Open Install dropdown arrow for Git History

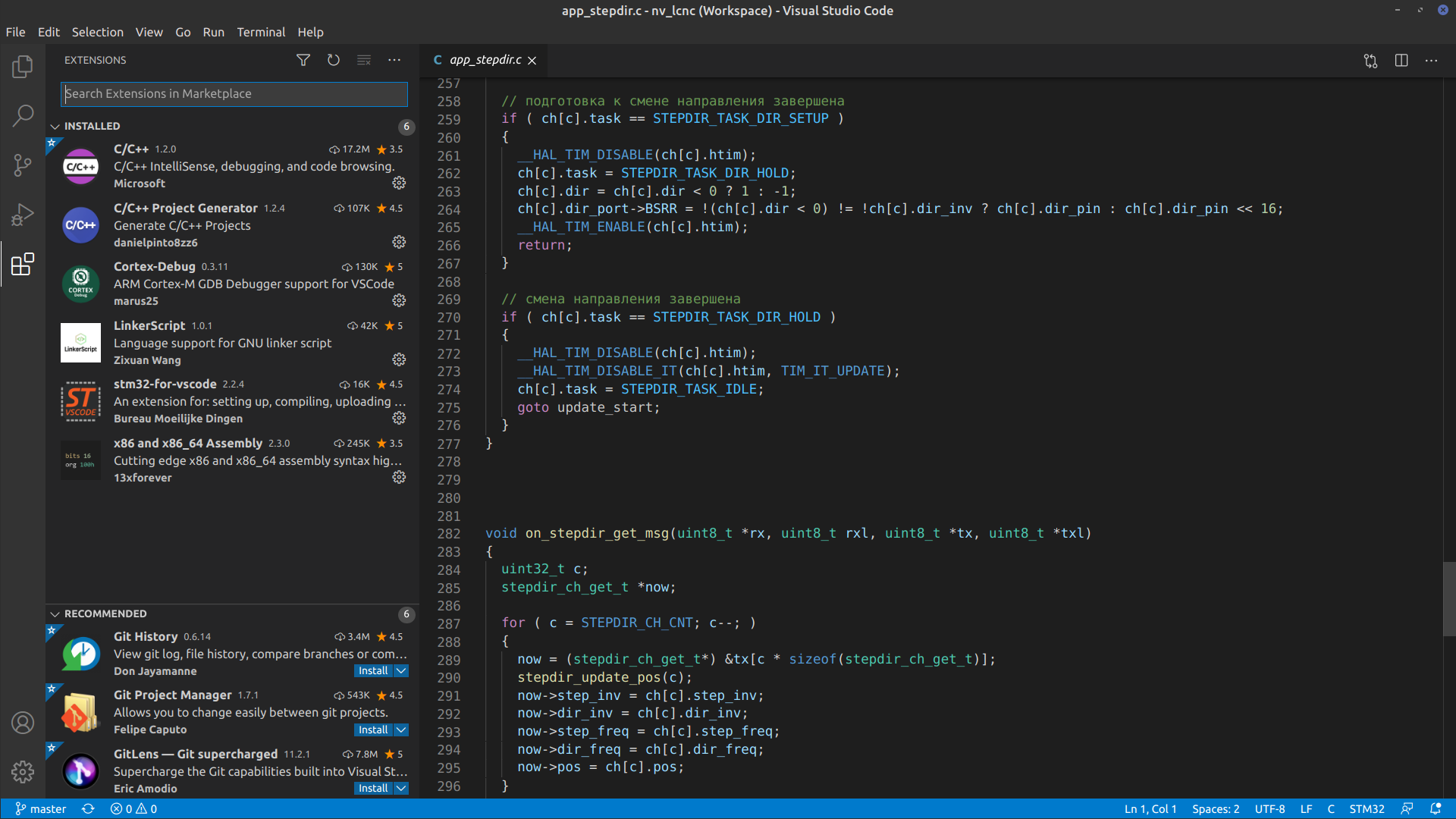[402, 671]
